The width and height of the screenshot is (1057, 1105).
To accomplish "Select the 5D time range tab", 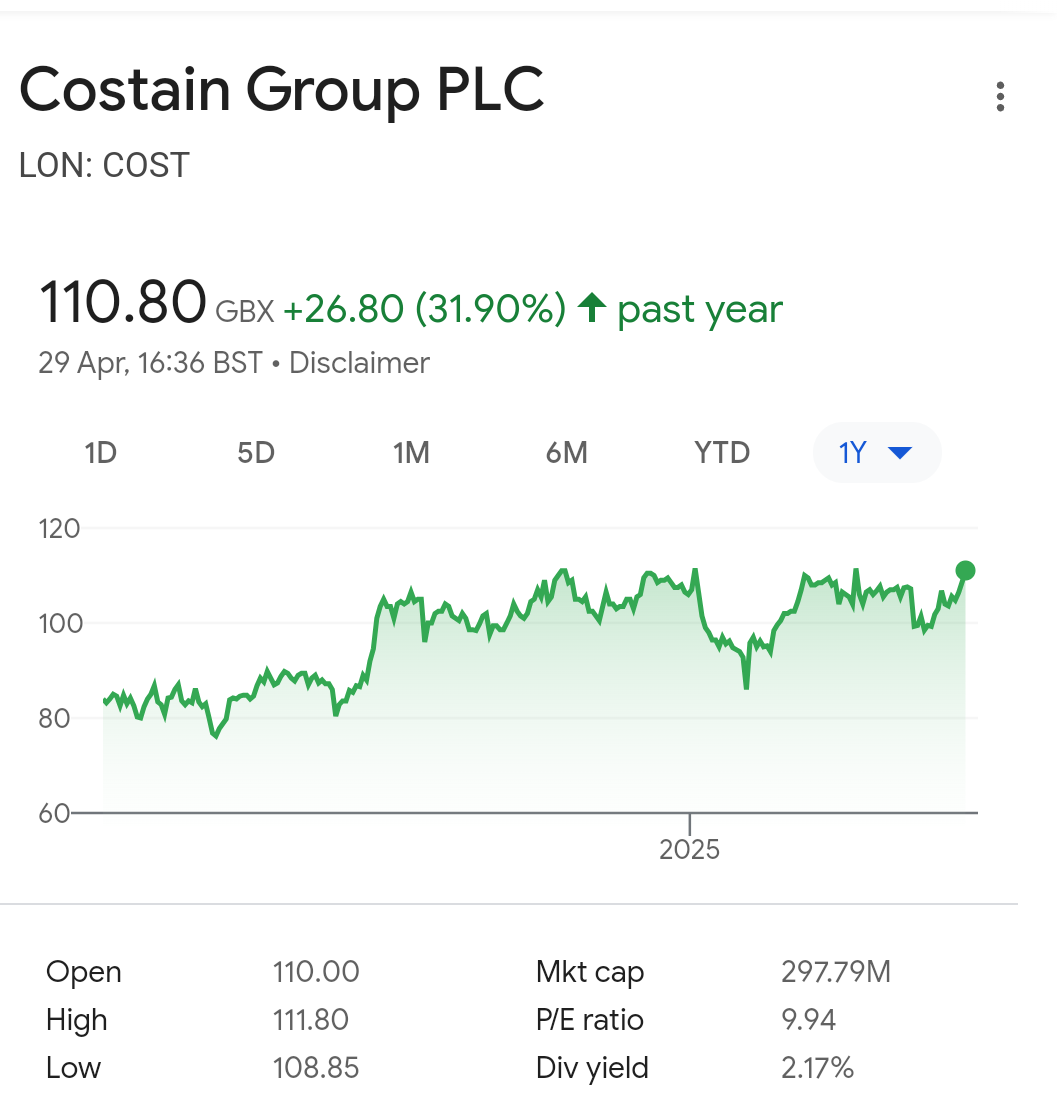I will (256, 452).
